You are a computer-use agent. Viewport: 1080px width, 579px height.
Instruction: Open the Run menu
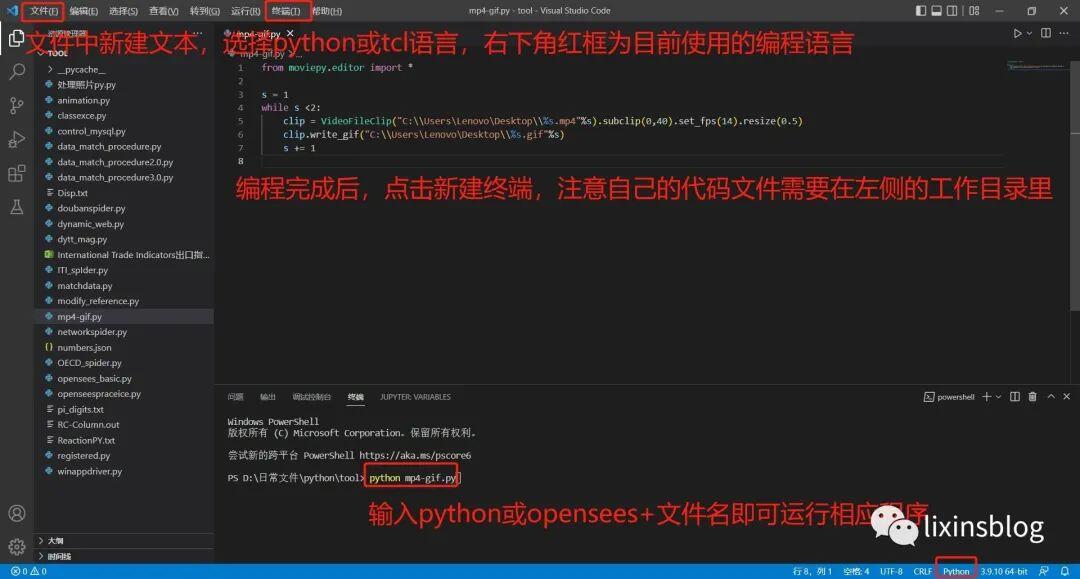245,11
